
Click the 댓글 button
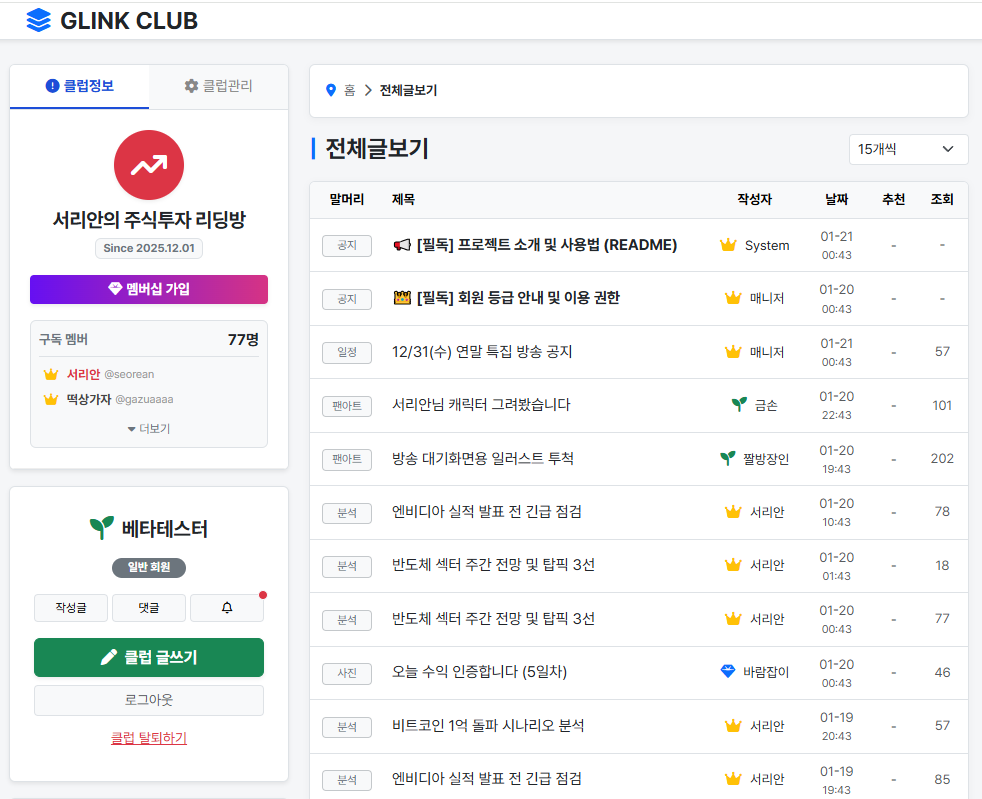[x=148, y=607]
